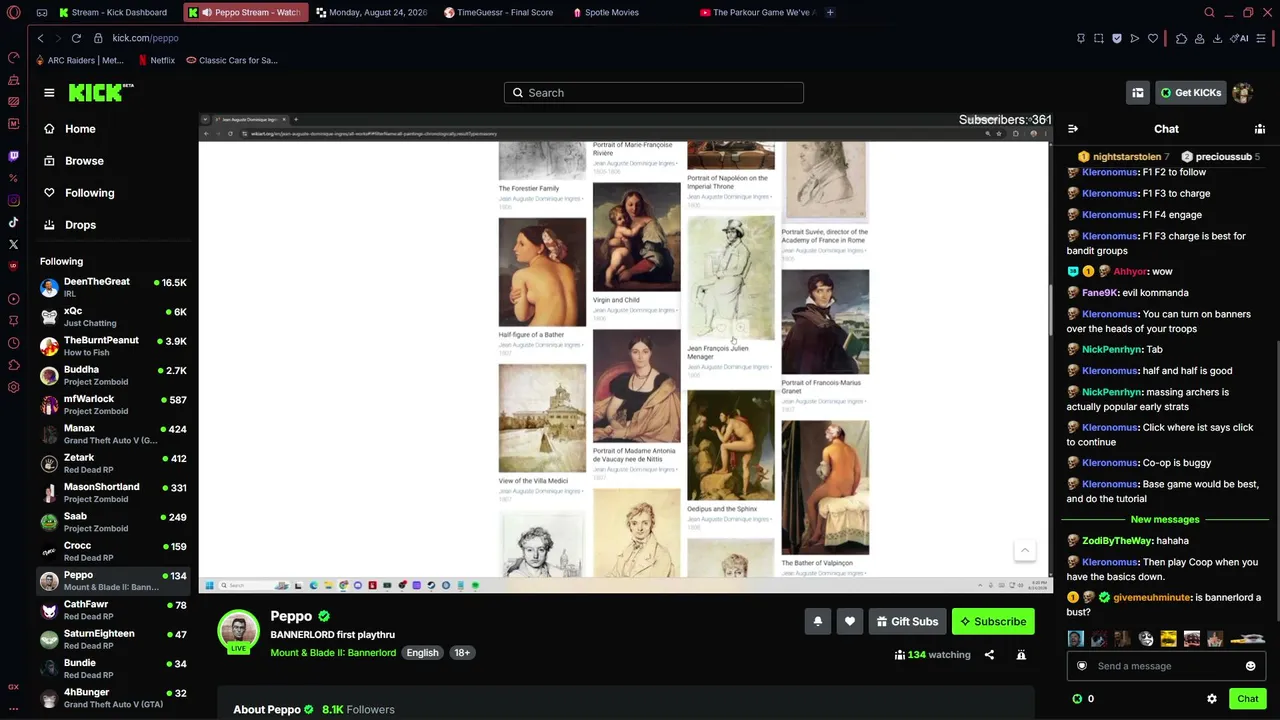
Task: Switch to Spotle Movies tab
Action: (x=606, y=12)
